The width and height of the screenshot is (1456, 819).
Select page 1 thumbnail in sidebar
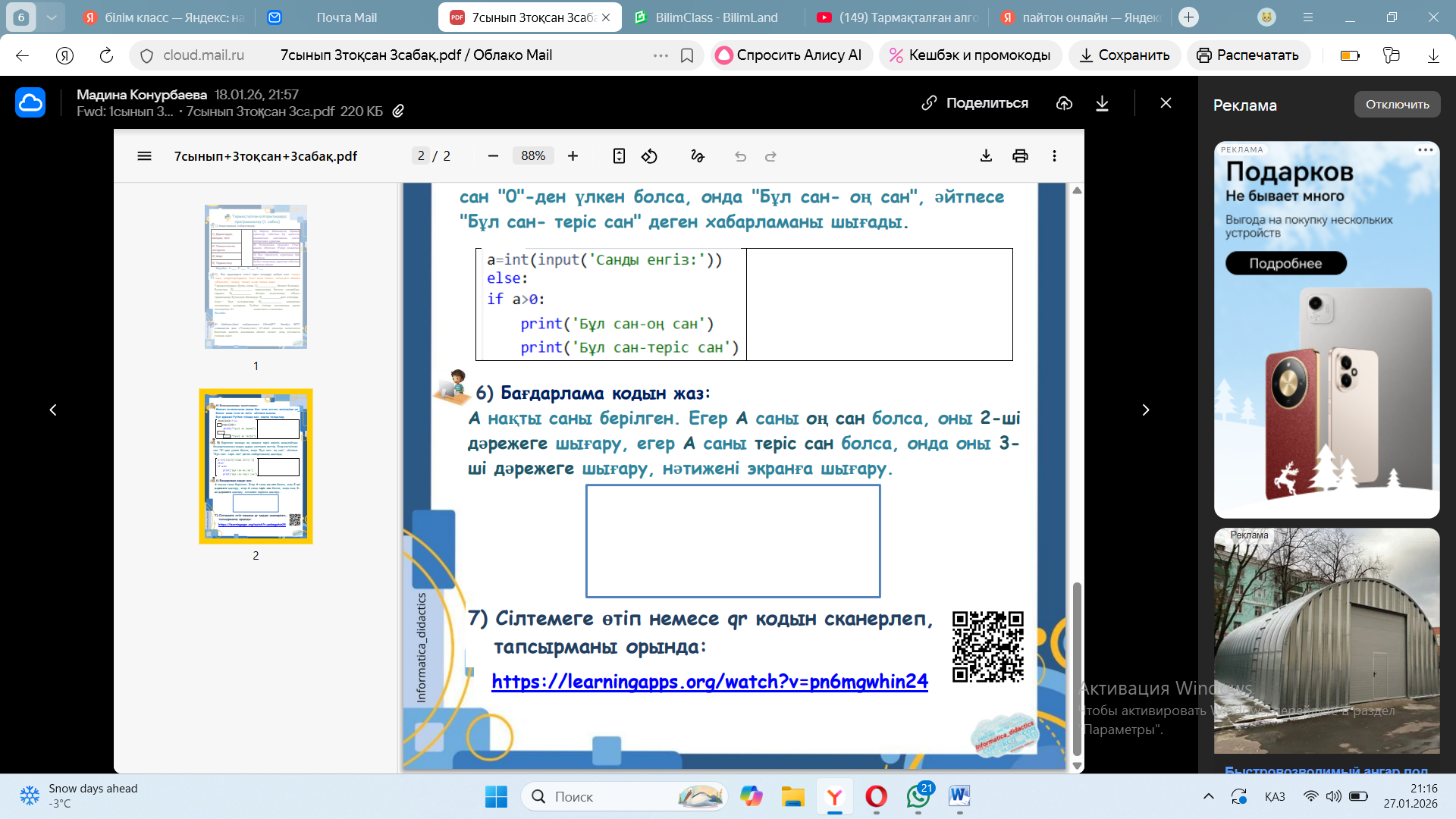tap(256, 277)
